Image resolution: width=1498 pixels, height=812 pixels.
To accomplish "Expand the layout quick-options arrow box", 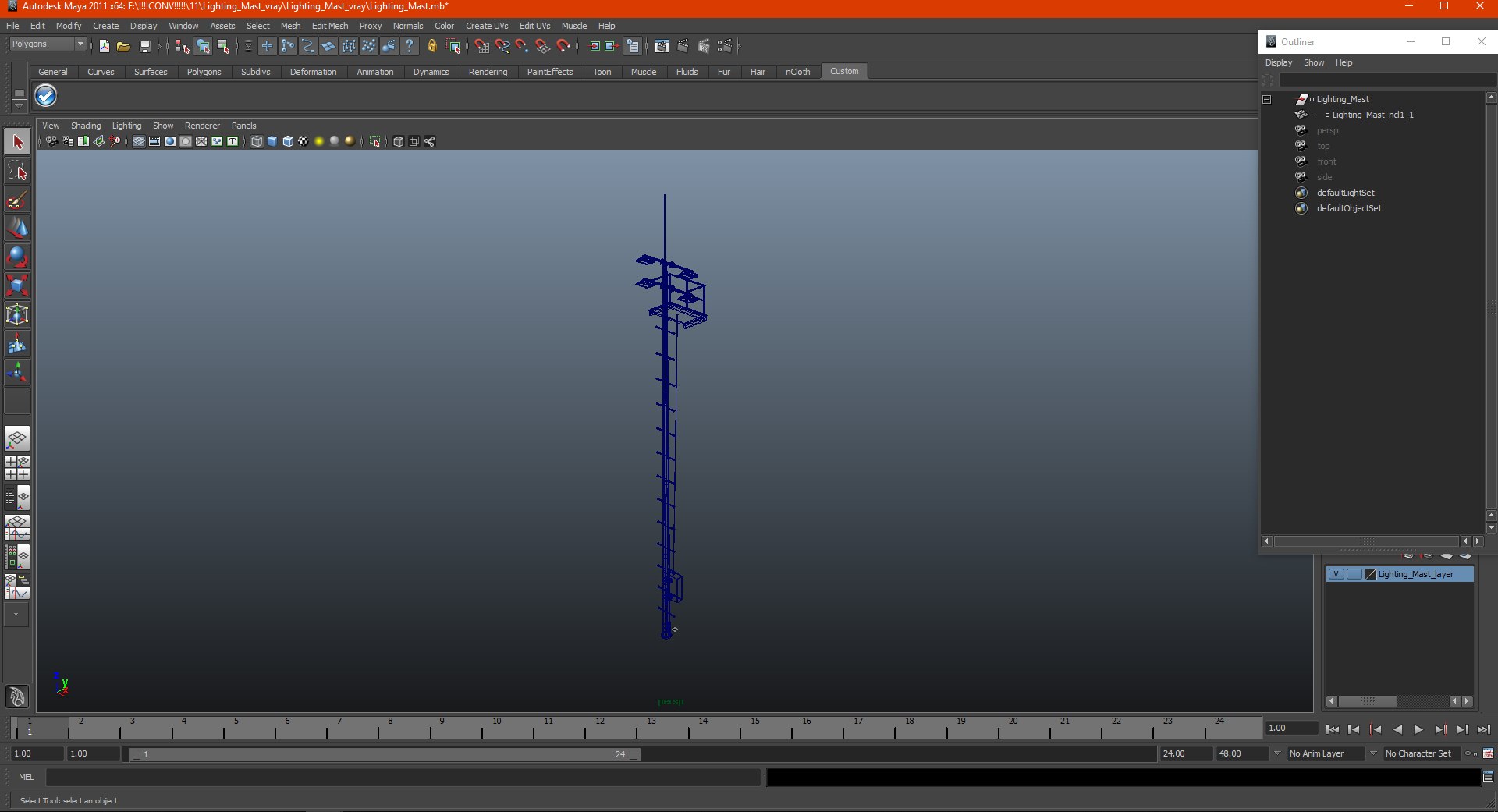I will (16, 615).
